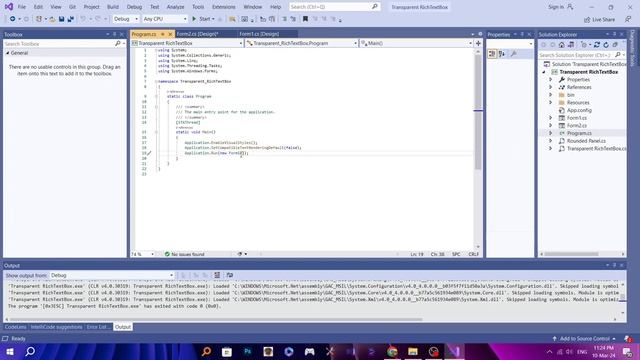640x360 pixels.
Task: Expand the References node
Action: click(x=551, y=87)
